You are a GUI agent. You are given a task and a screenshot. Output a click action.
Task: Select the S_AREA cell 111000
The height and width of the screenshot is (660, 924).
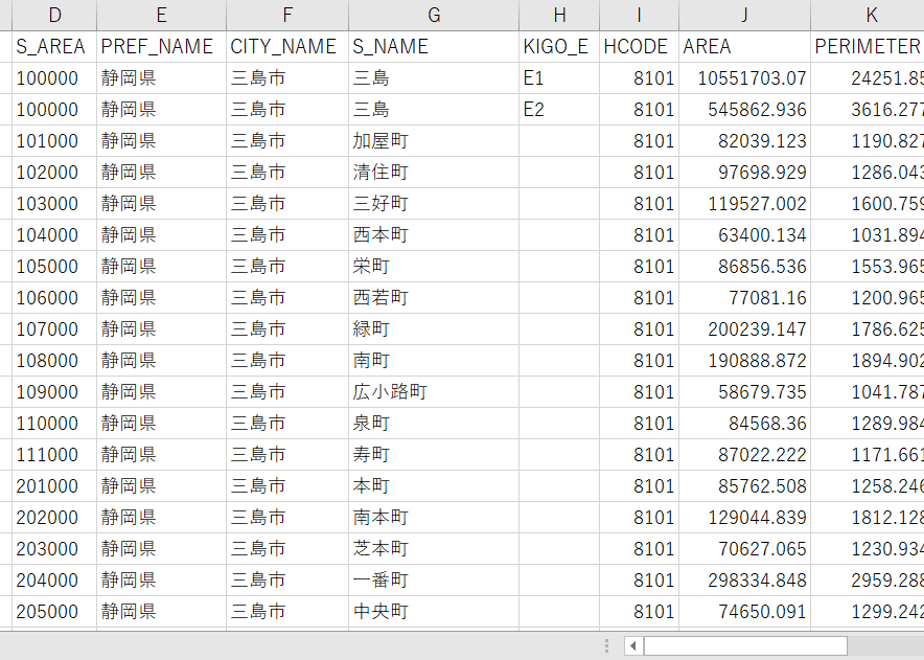click(54, 454)
